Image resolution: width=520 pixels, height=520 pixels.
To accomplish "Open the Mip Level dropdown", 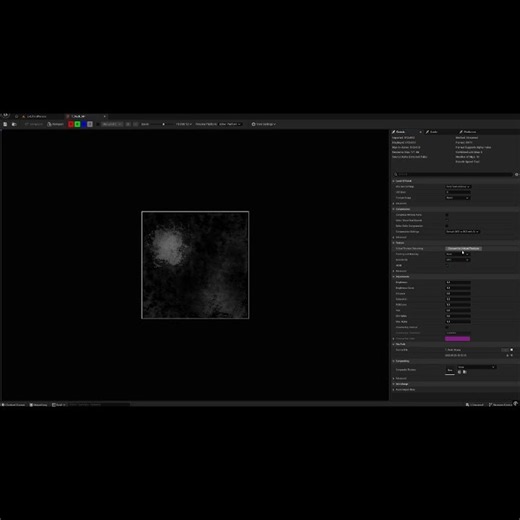I will [x=112, y=124].
